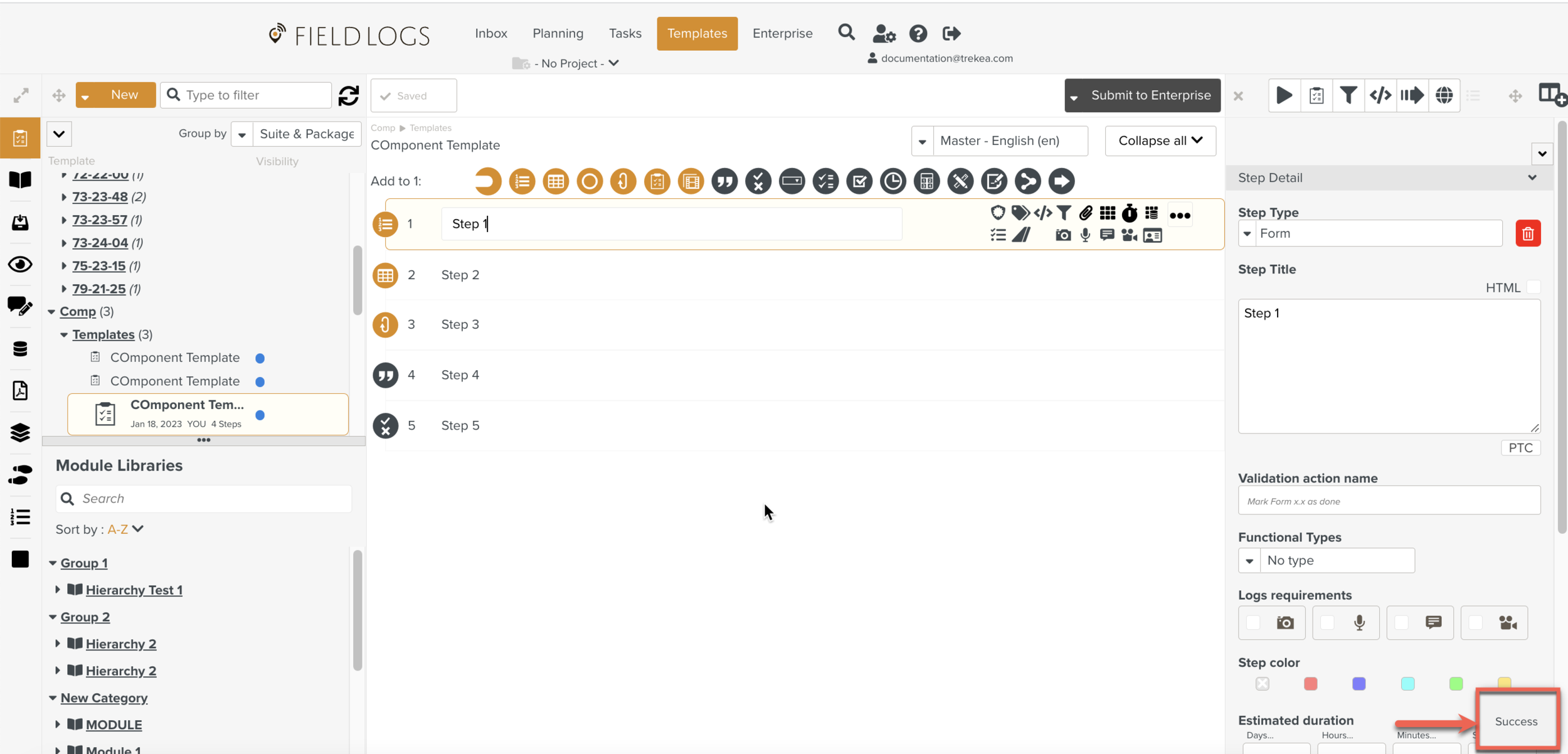Image resolution: width=1568 pixels, height=754 pixels.
Task: Add a check/cross step from the Add to toolbar
Action: click(758, 181)
